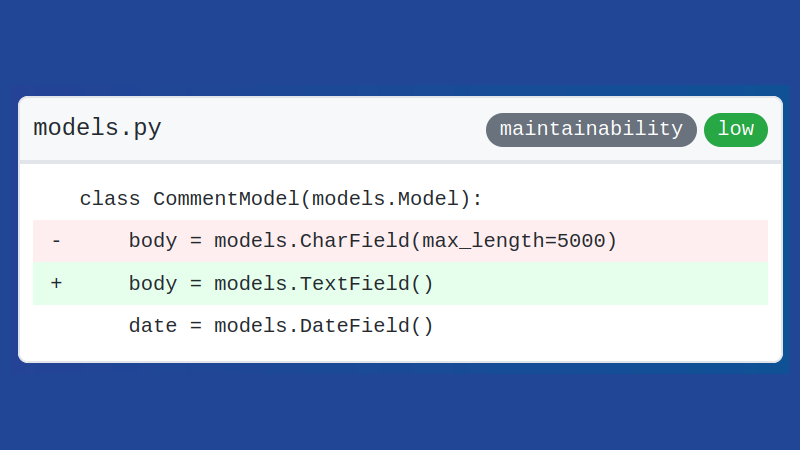Click the class CommentModel declaration line
The width and height of the screenshot is (800, 450).
pyautogui.click(x=281, y=198)
